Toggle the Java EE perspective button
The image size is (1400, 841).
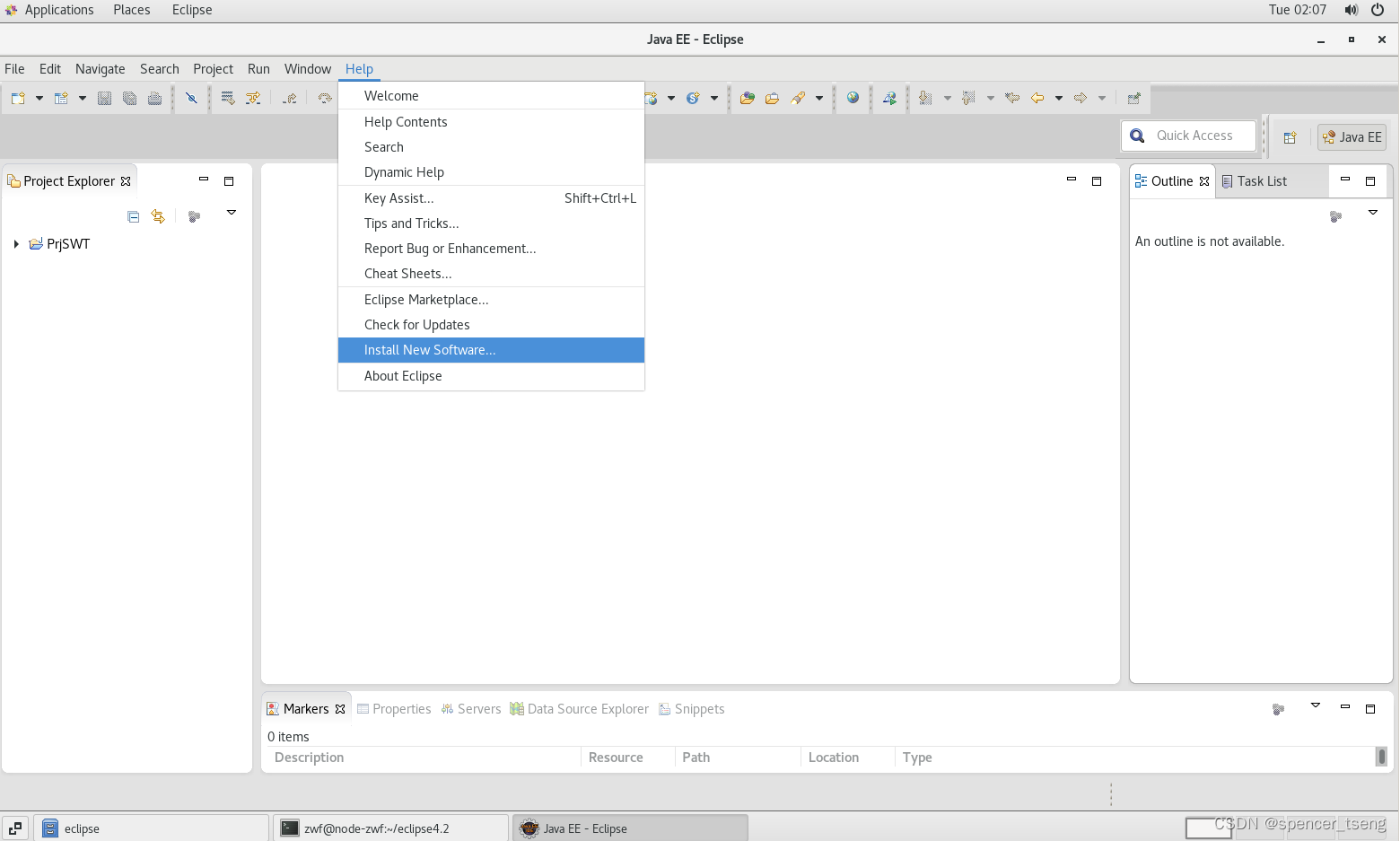(x=1352, y=136)
